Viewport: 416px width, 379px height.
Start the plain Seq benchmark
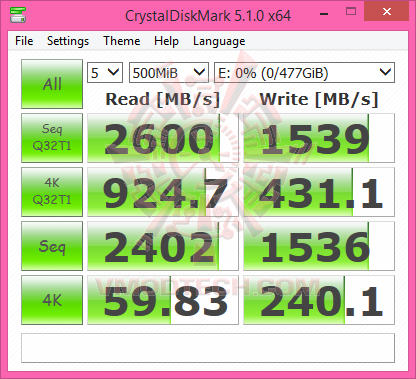(52, 246)
